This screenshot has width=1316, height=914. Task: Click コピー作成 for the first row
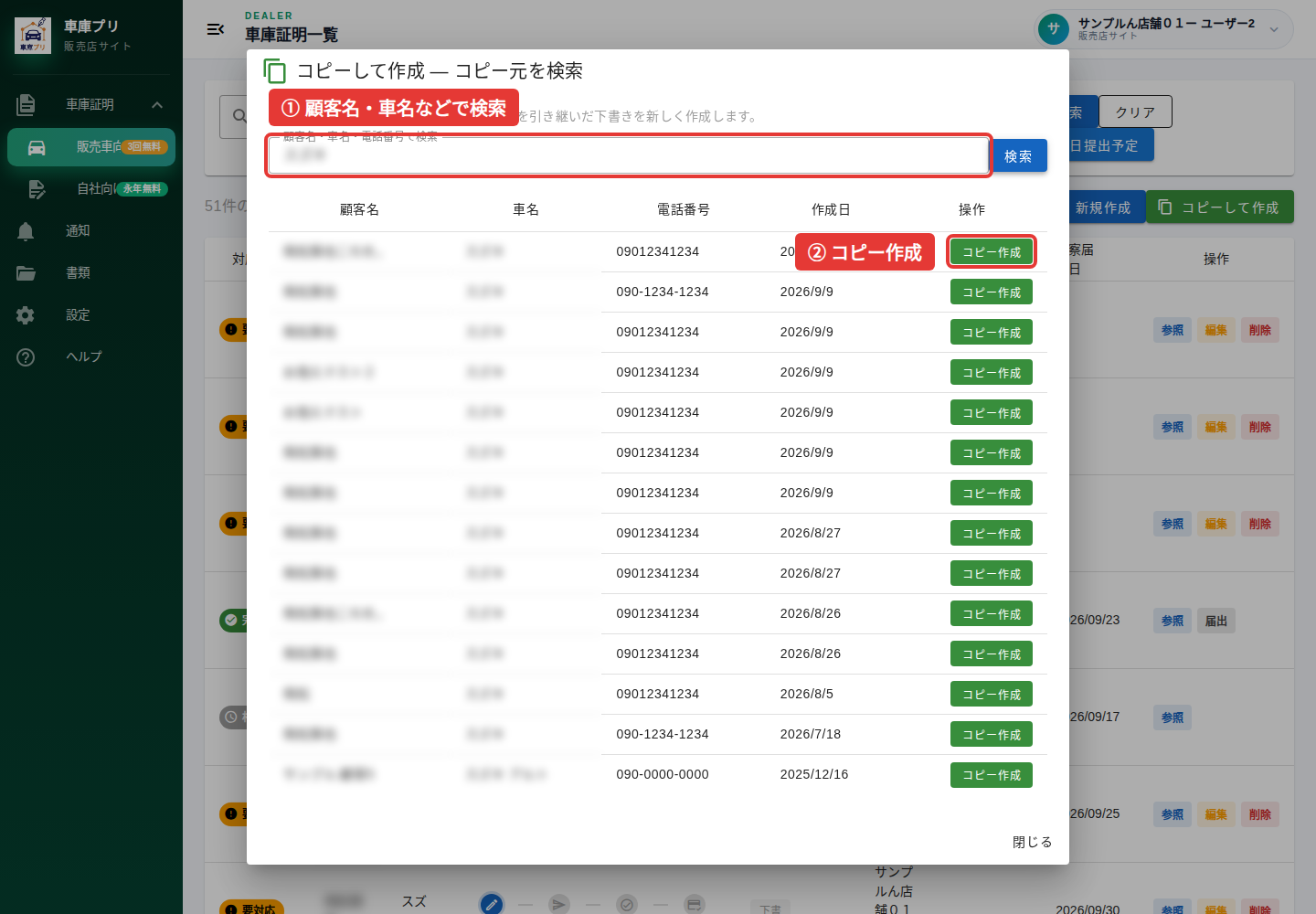(992, 252)
